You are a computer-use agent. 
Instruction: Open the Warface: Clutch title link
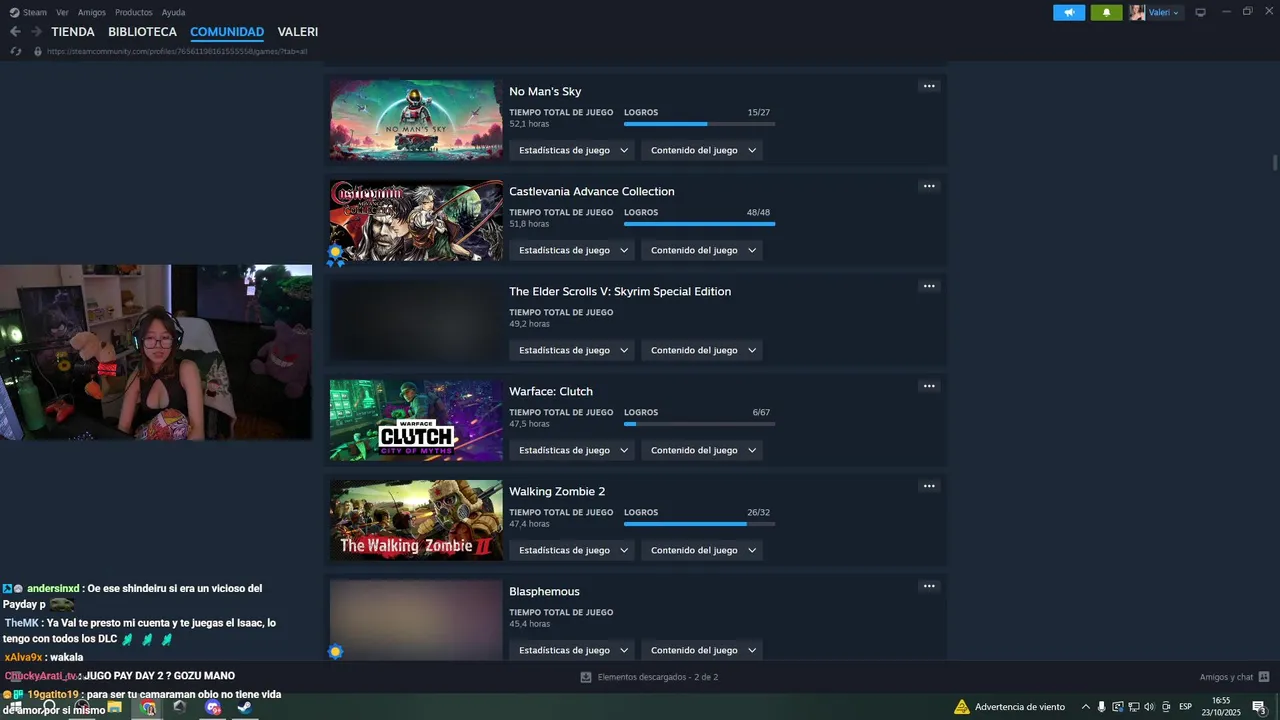(551, 391)
